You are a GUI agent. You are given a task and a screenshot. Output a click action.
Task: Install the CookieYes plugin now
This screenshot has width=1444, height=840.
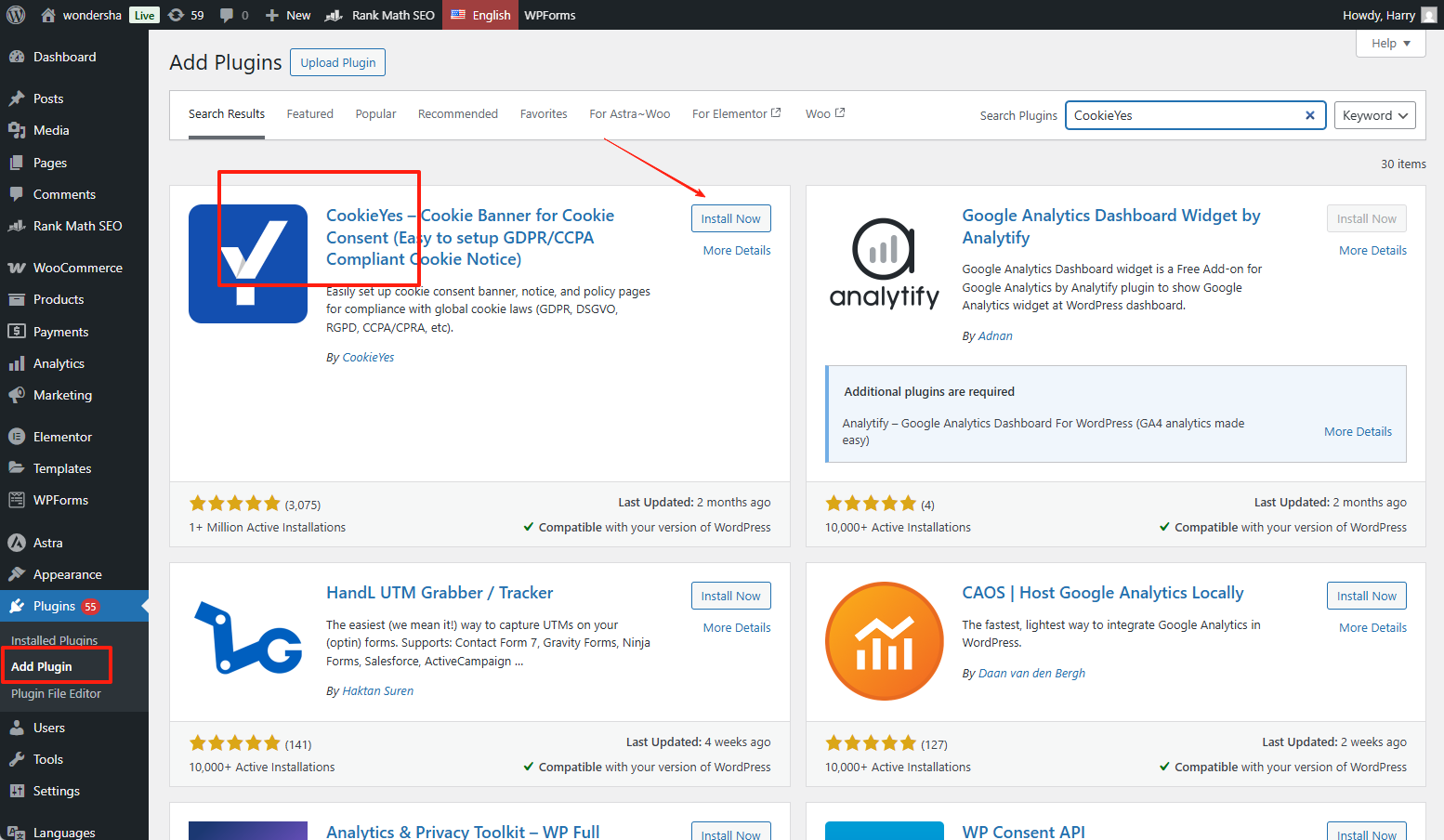(x=730, y=218)
